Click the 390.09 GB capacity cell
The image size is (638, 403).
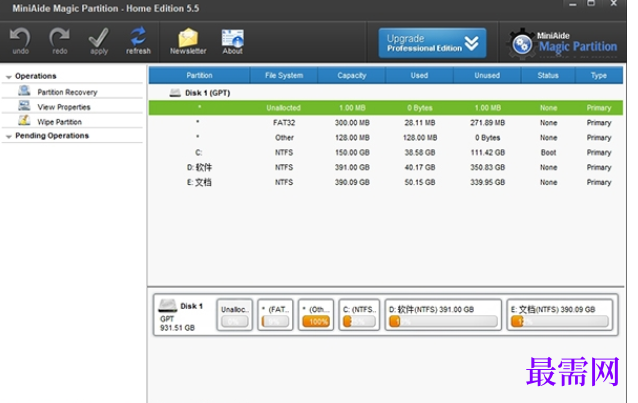[x=352, y=182]
